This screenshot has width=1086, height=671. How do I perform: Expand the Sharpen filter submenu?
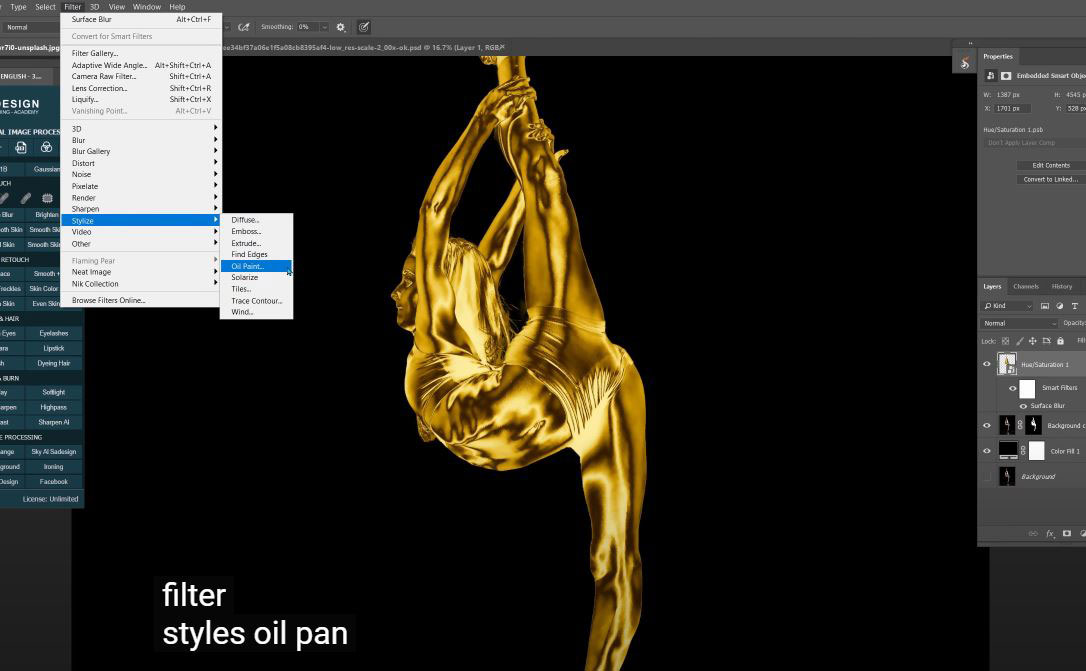141,209
